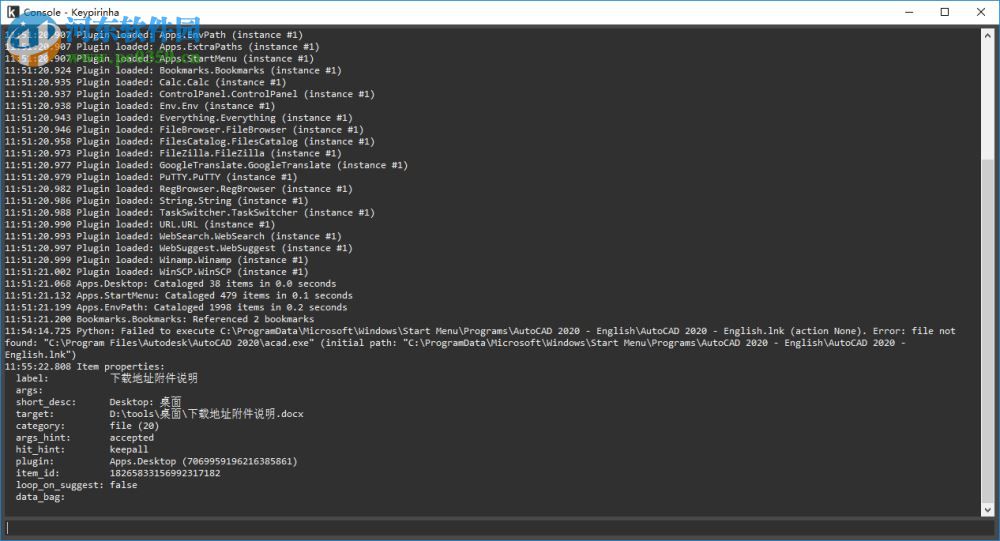Image resolution: width=1000 pixels, height=541 pixels.
Task: Click the 'args:' property label
Action: point(29,390)
